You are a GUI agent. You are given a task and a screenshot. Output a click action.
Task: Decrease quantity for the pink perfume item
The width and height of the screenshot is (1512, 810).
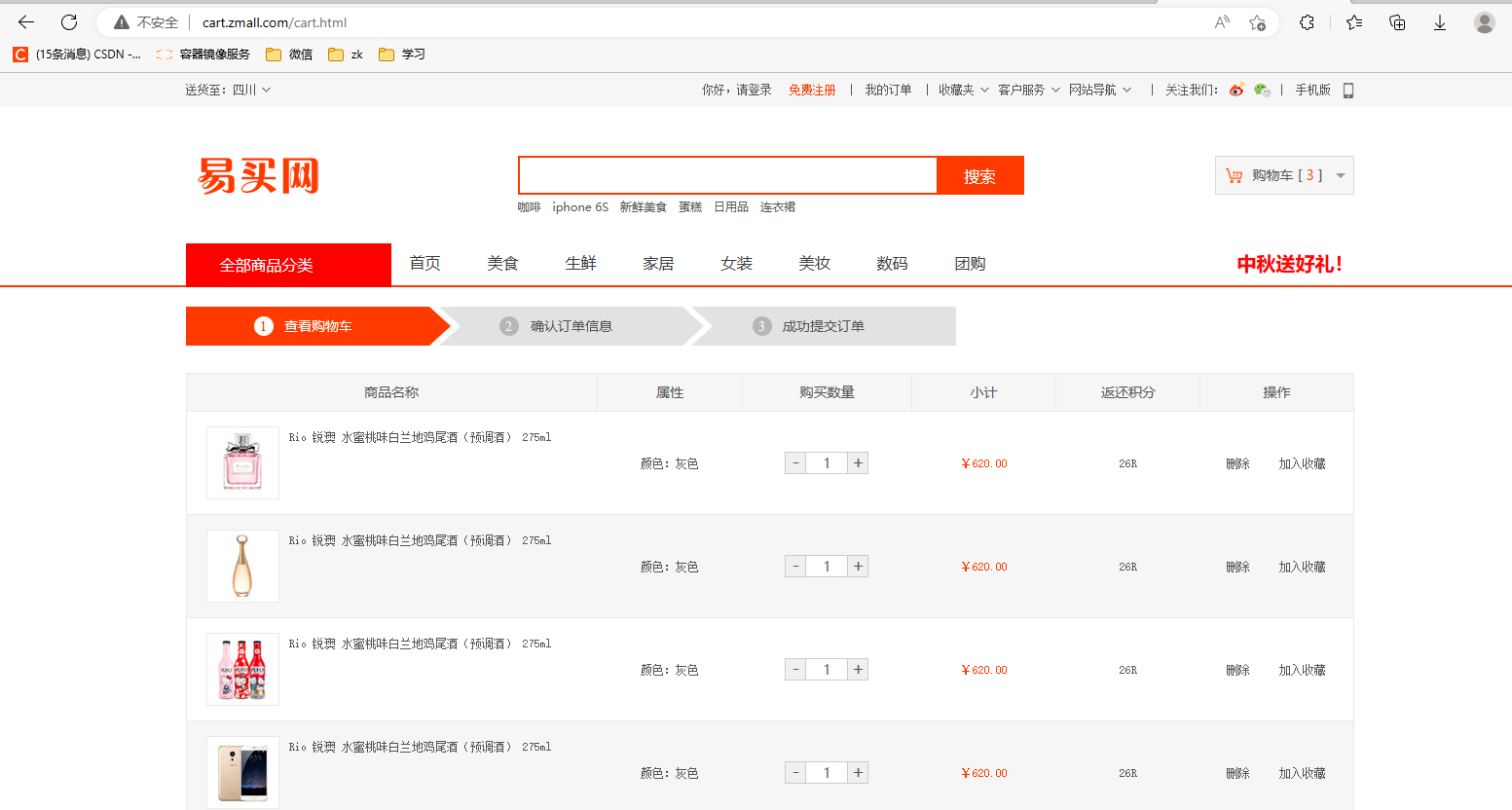tap(795, 463)
